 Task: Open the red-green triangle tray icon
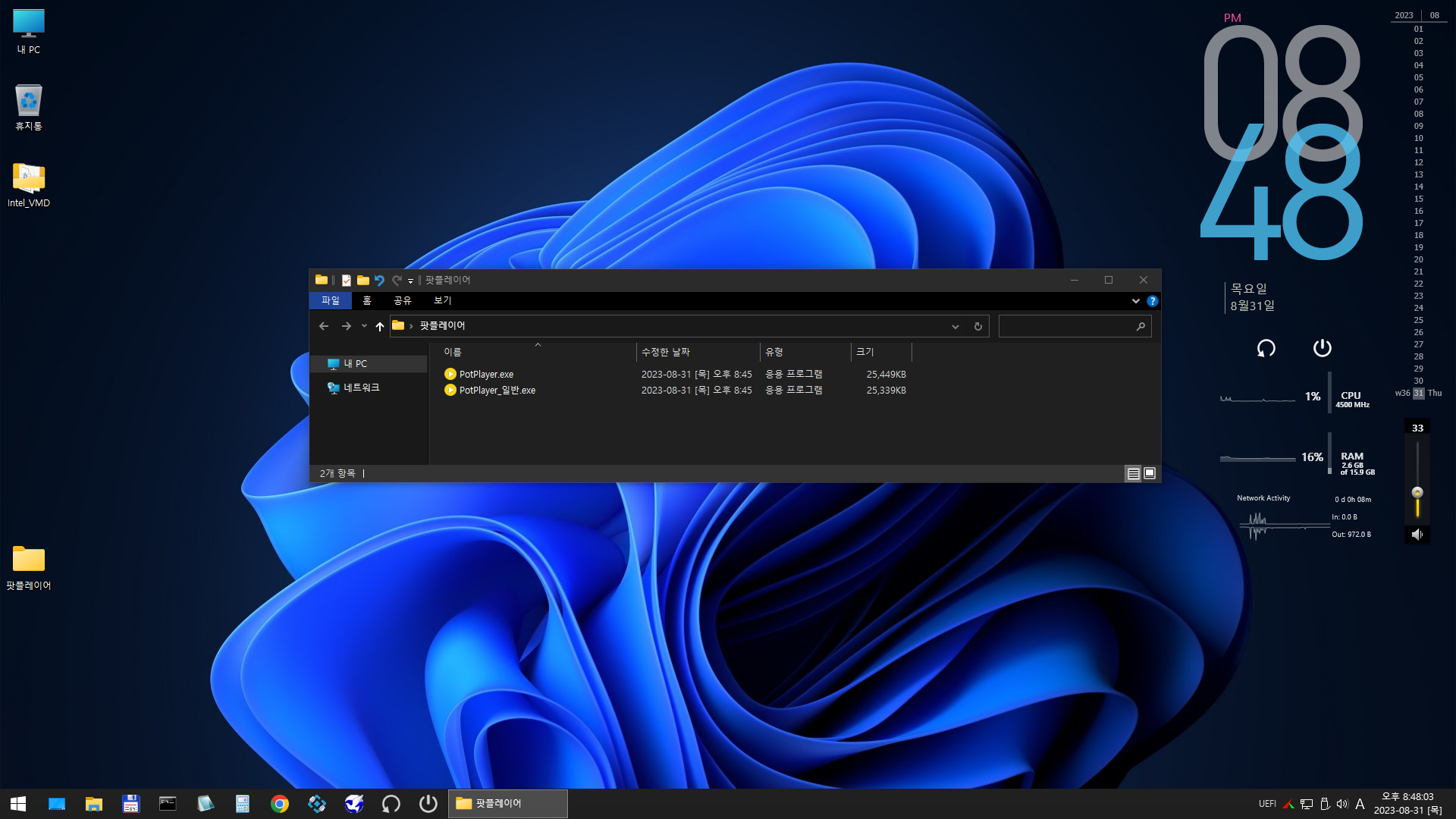pyautogui.click(x=1288, y=804)
